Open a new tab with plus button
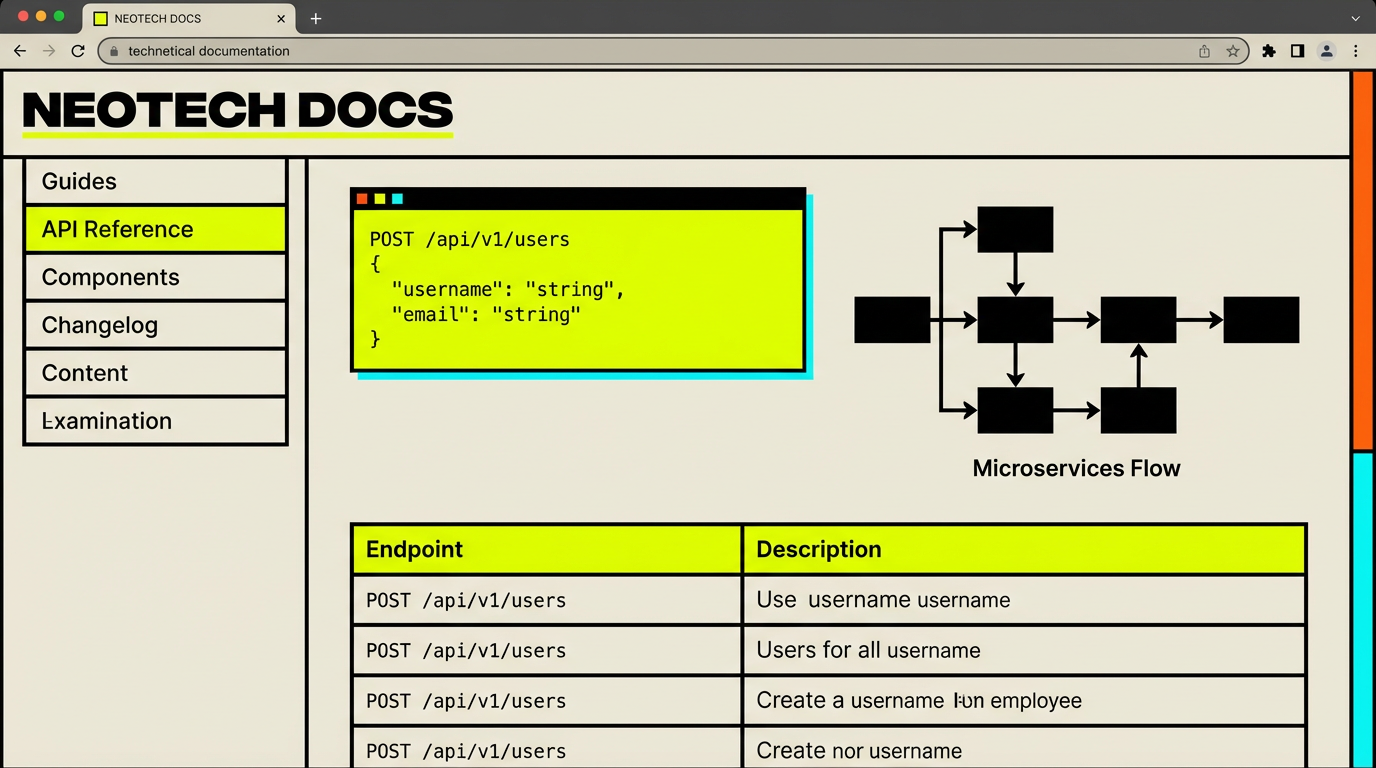 [x=316, y=18]
